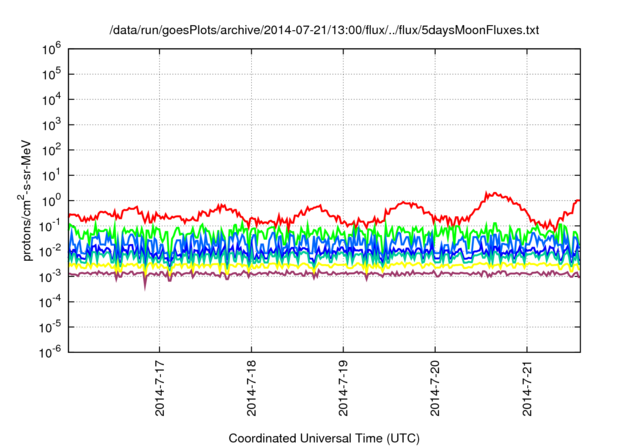Click the 10^-6 y-axis tick label
Viewport: 640px width, 448px height.
50,351
